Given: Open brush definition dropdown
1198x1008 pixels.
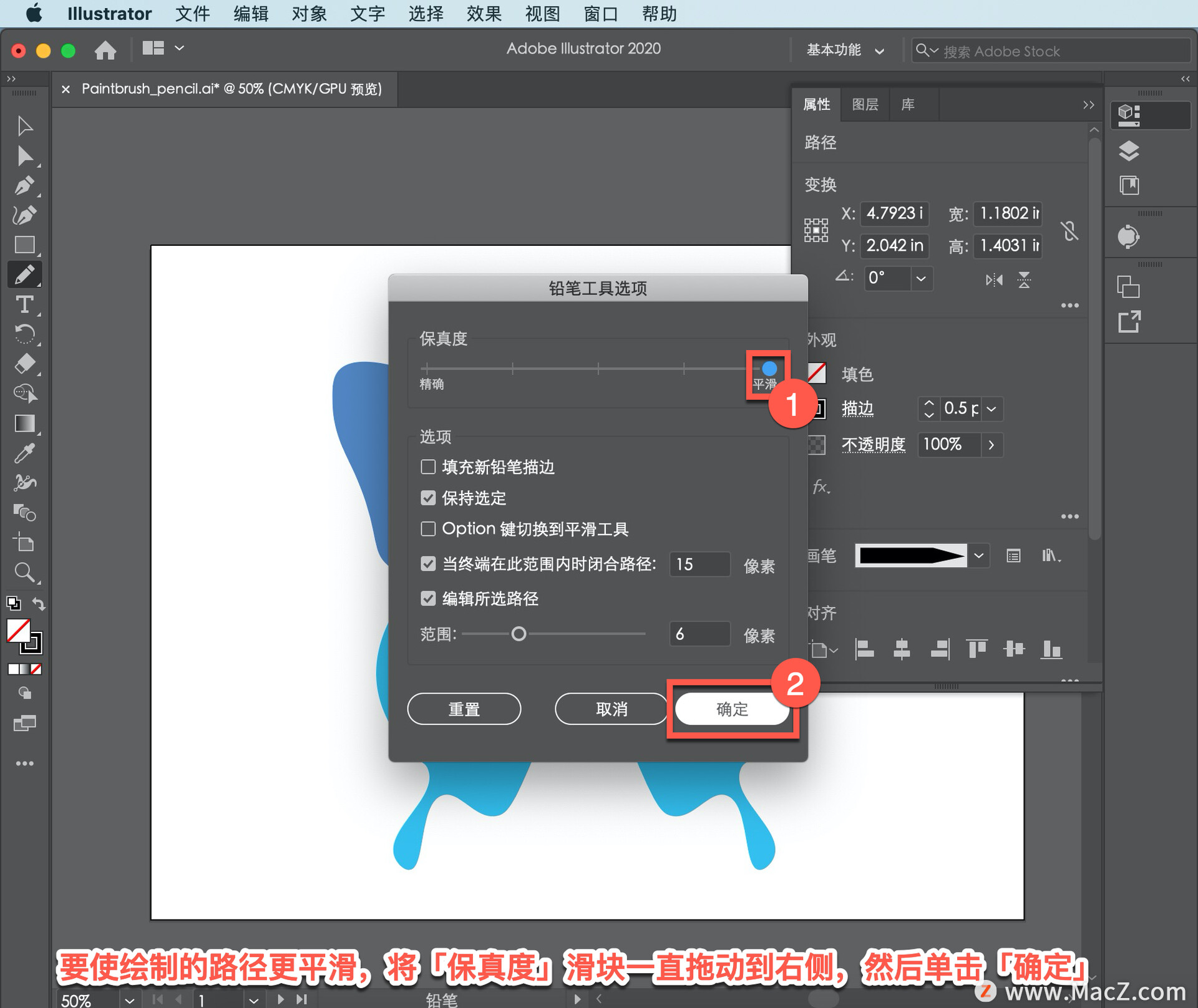Looking at the screenshot, I should [x=979, y=555].
